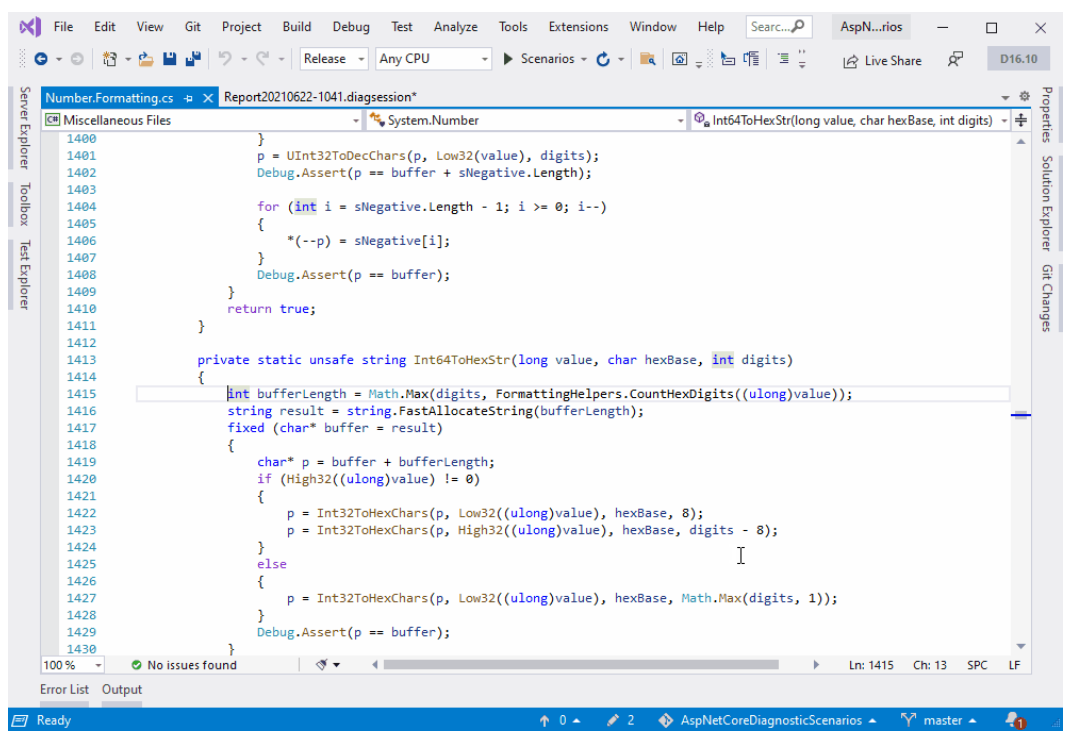Click the diagnostic snapshot toolbar icon
This screenshot has height=743, width=1077.
coord(679,59)
